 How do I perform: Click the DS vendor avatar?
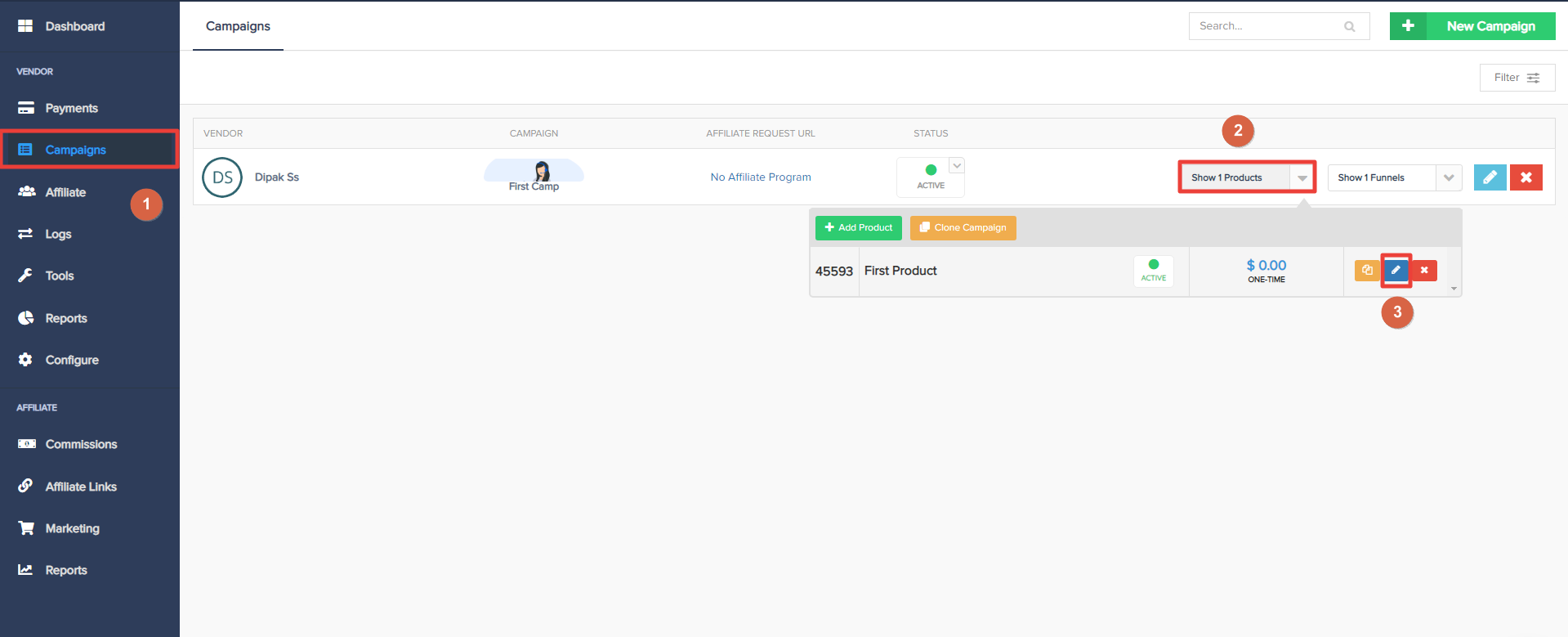coord(222,177)
